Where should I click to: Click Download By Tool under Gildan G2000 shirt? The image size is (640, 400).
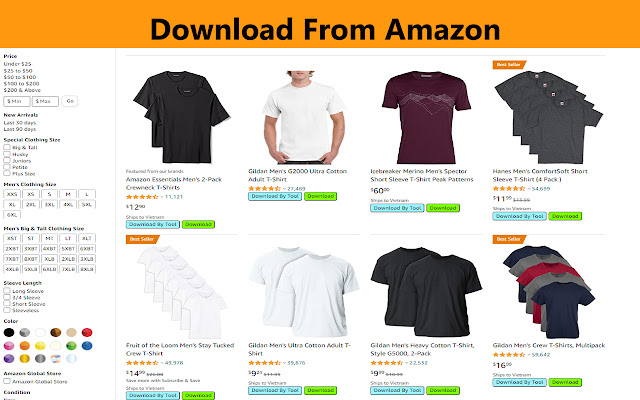(x=275, y=196)
